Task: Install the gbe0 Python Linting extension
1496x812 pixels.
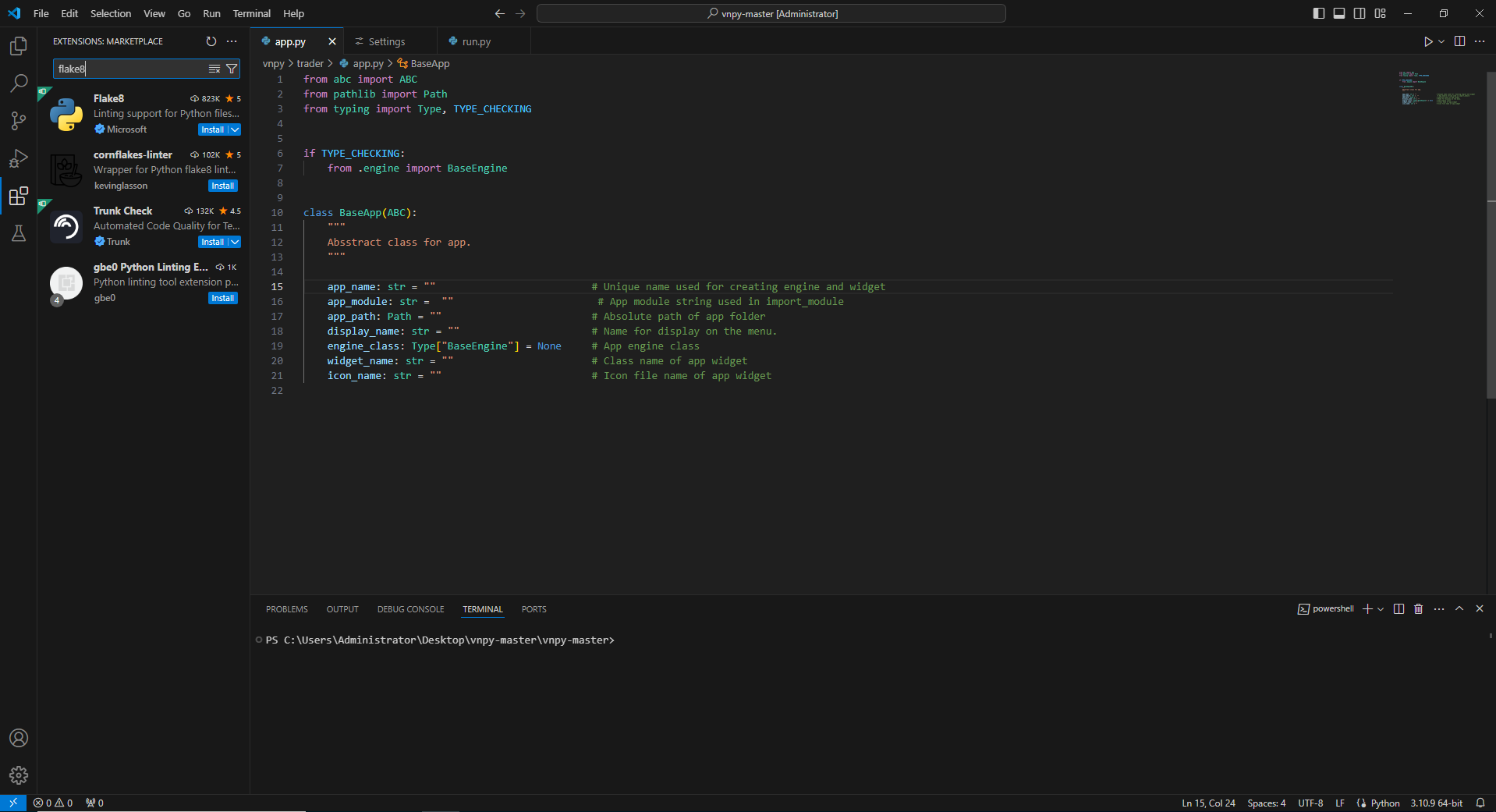Action: tap(223, 298)
